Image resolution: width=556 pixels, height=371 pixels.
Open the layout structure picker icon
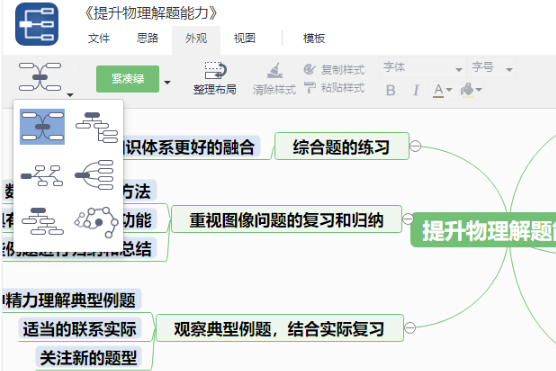[40, 77]
